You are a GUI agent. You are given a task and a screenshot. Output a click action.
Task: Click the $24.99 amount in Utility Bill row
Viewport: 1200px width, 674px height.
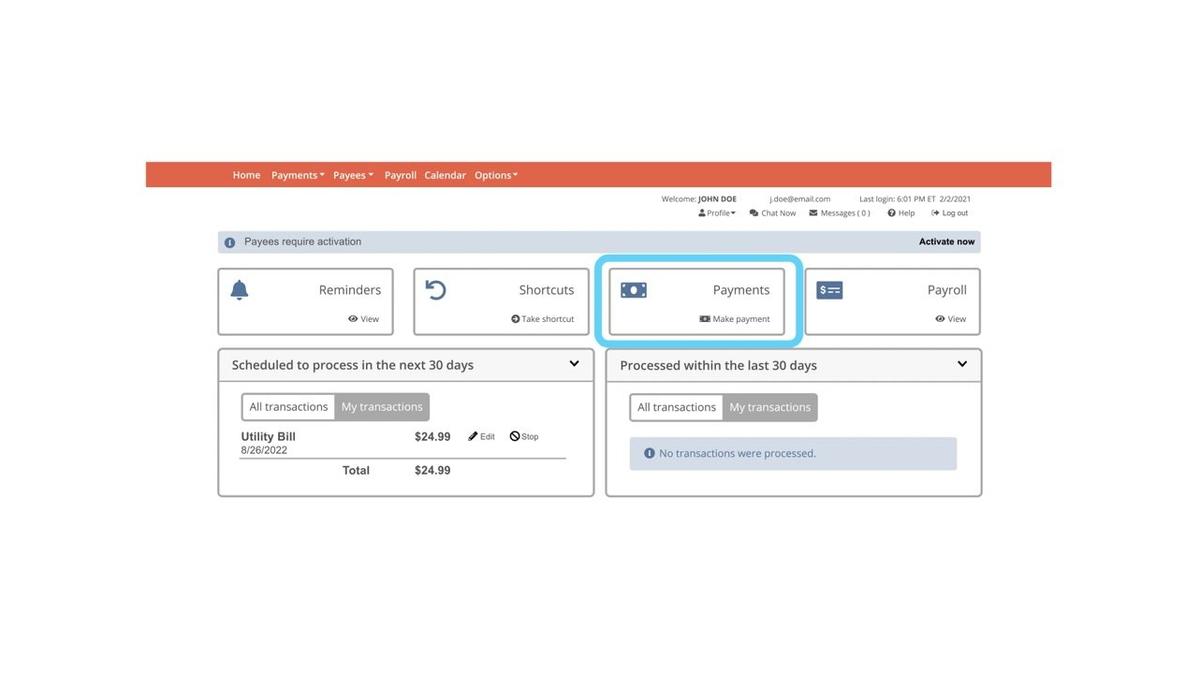[x=432, y=437]
